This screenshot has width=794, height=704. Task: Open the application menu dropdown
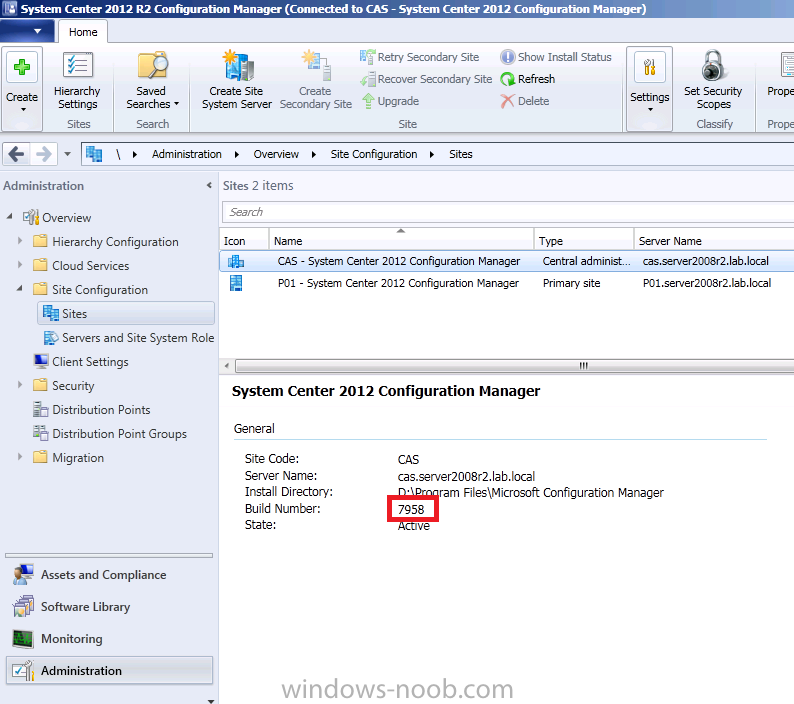point(27,31)
